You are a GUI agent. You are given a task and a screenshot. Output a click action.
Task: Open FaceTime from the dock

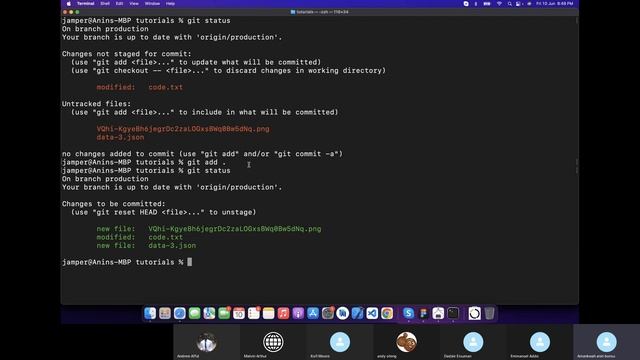pyautogui.click(x=224, y=313)
